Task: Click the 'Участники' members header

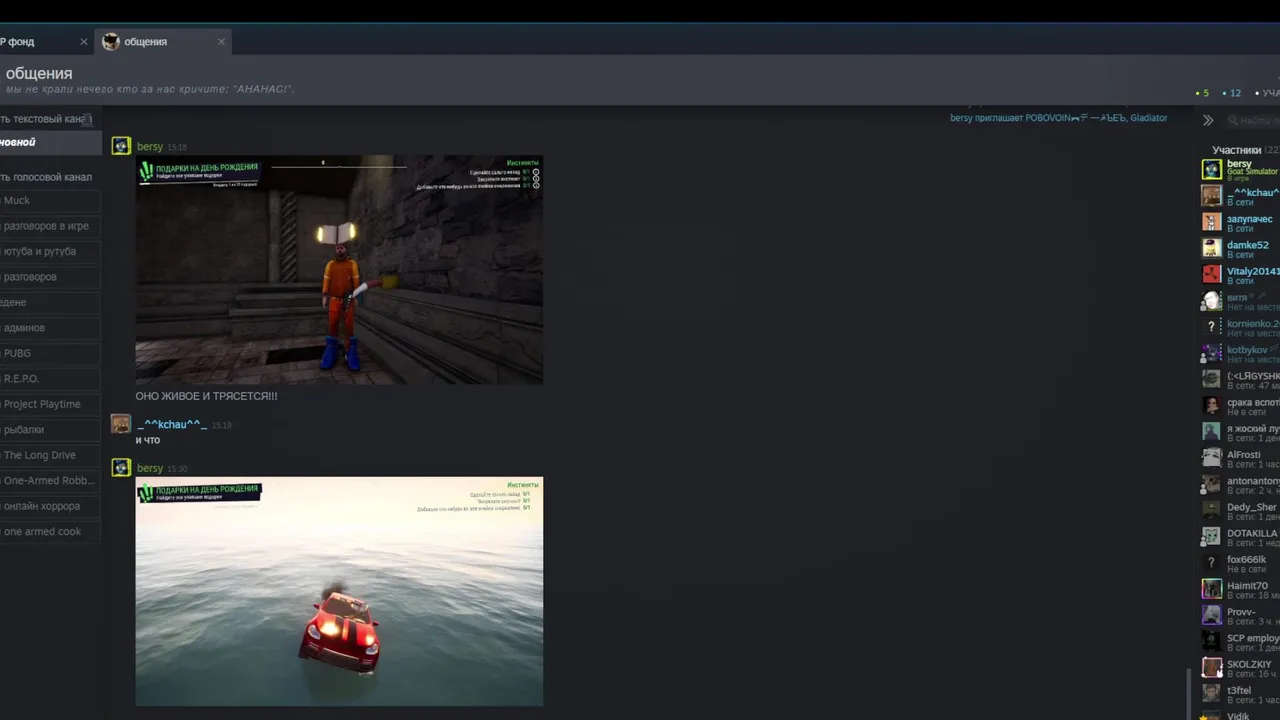Action: tap(1237, 150)
